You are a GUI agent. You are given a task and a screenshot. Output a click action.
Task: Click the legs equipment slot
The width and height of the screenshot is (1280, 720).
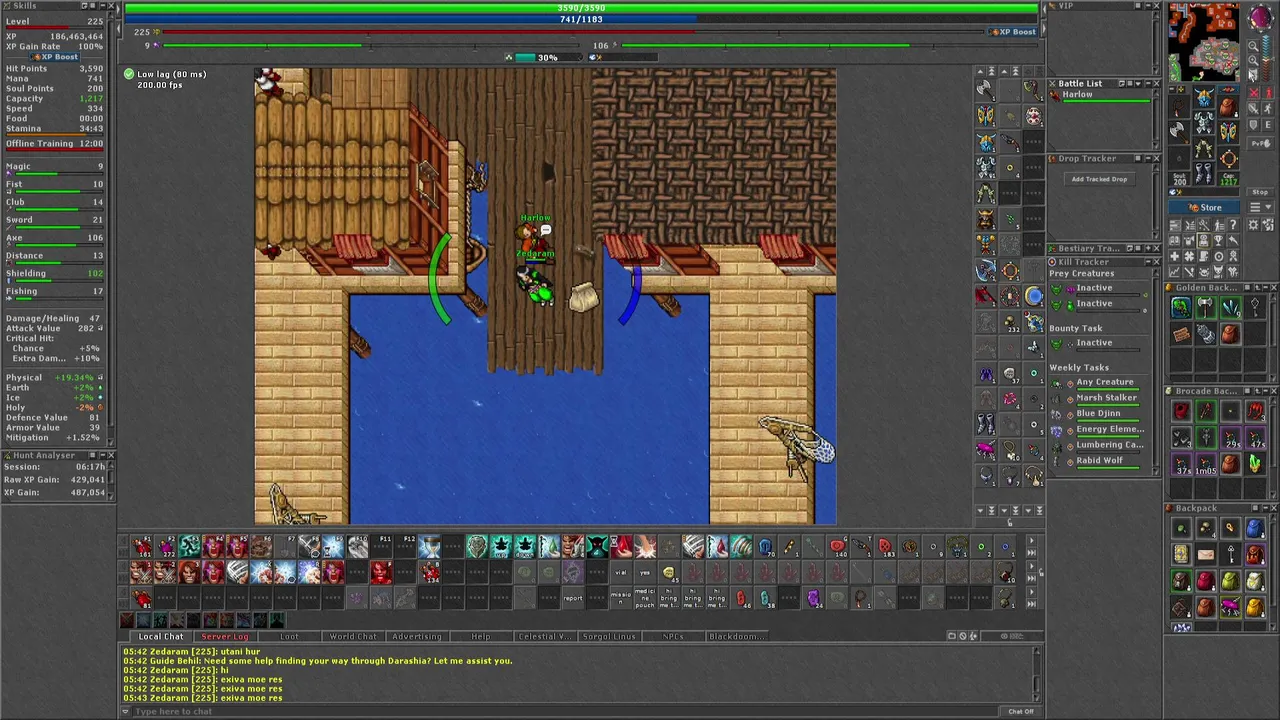[x=1204, y=148]
